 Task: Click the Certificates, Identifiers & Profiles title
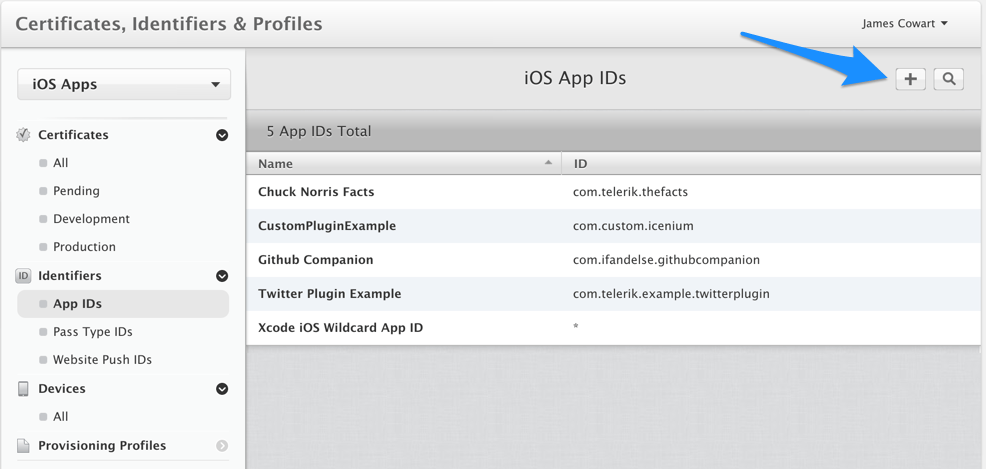click(169, 24)
